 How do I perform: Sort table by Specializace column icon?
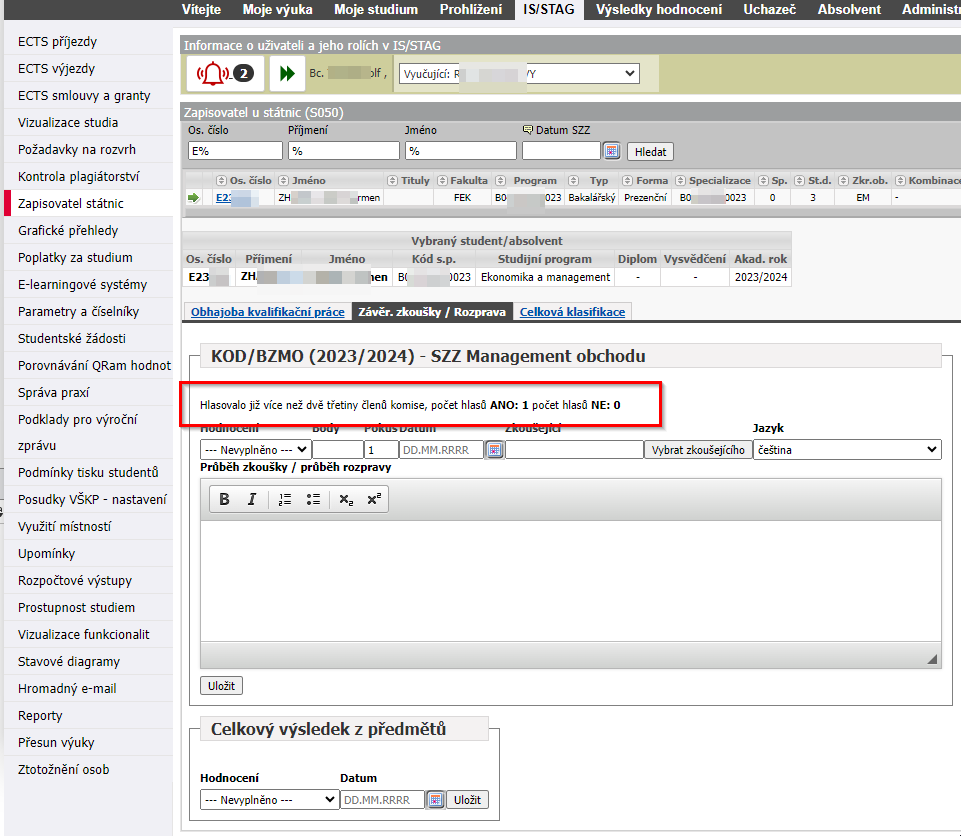click(680, 180)
